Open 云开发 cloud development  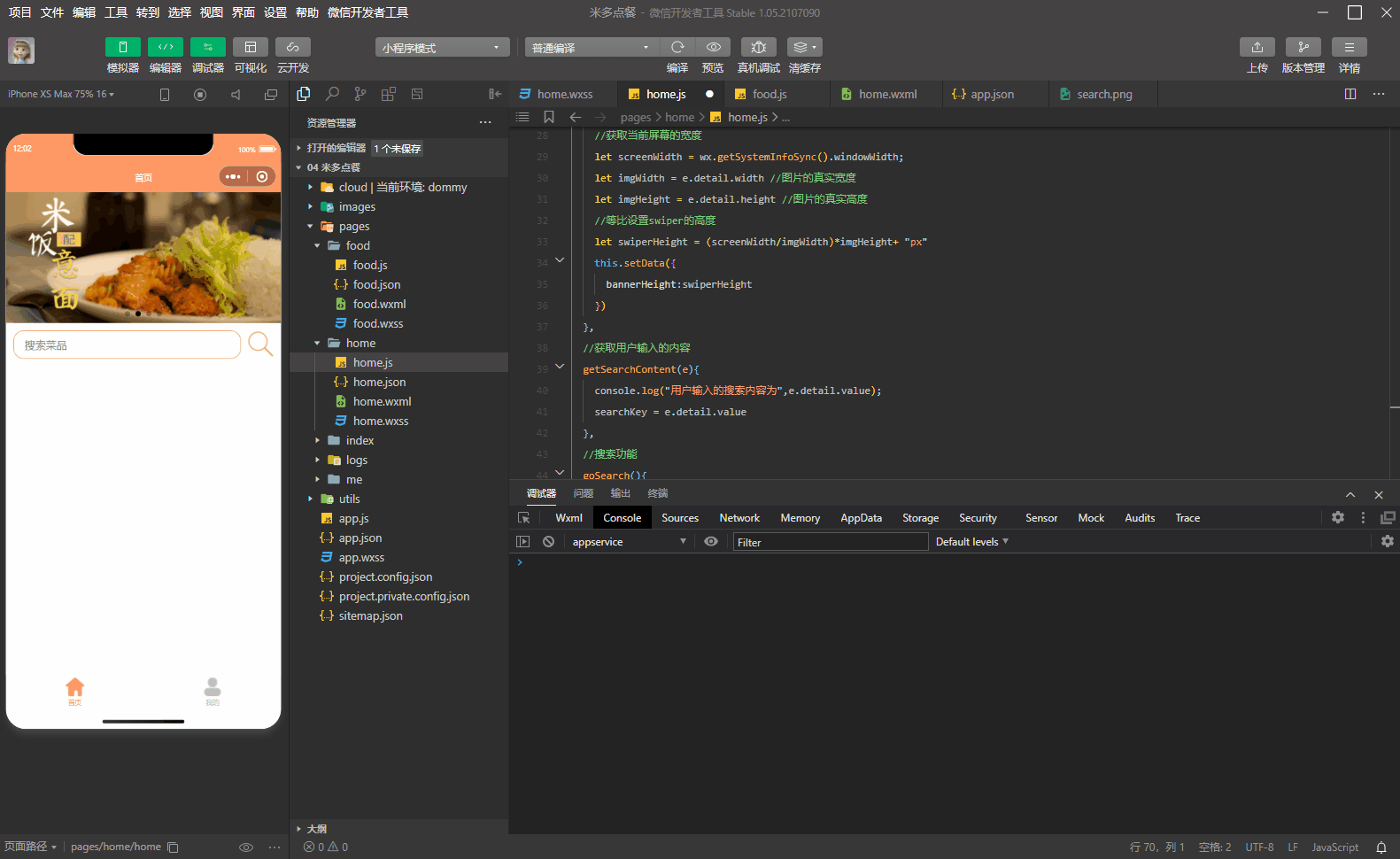292,47
